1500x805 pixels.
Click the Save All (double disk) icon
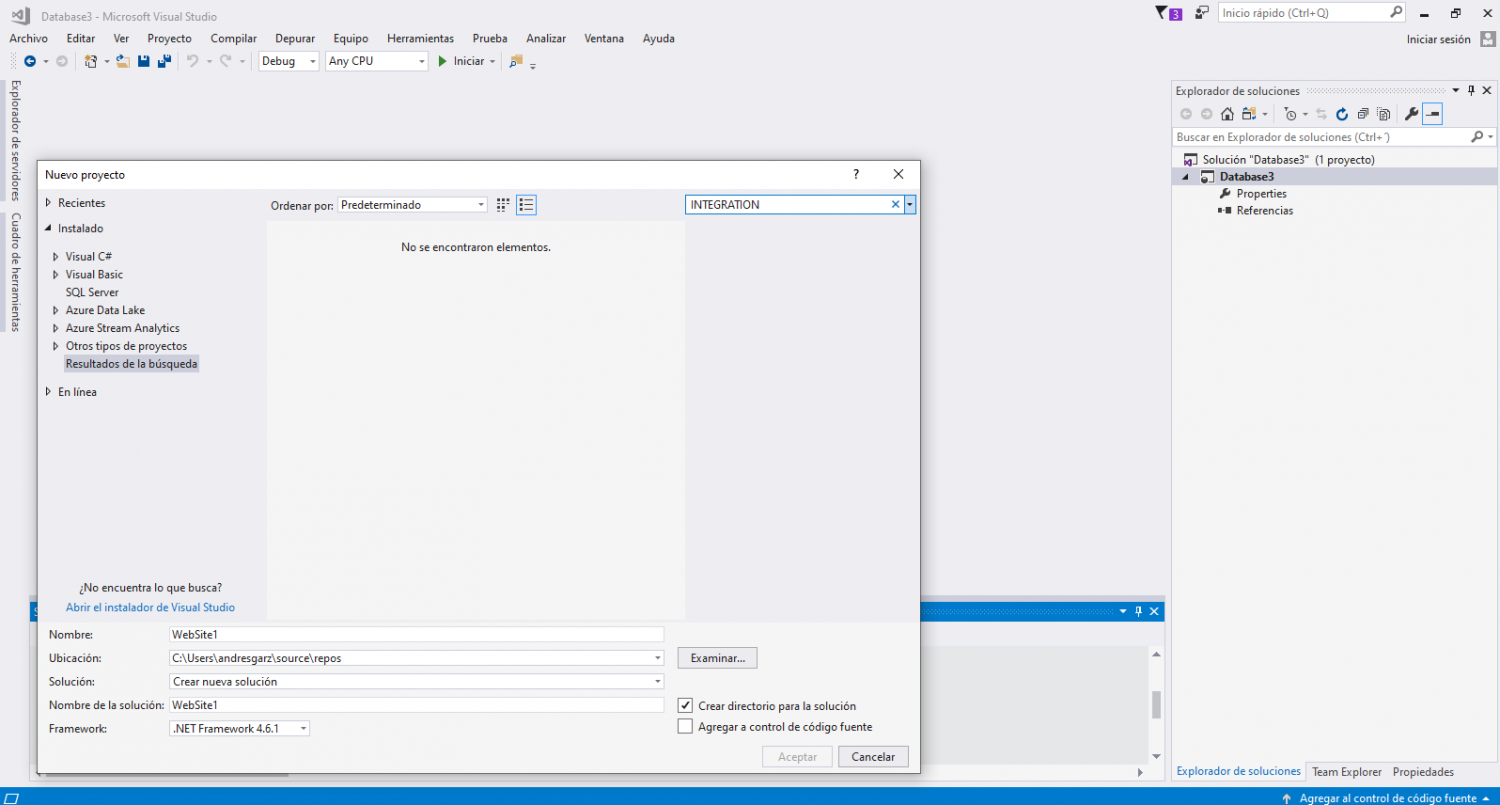click(x=164, y=61)
